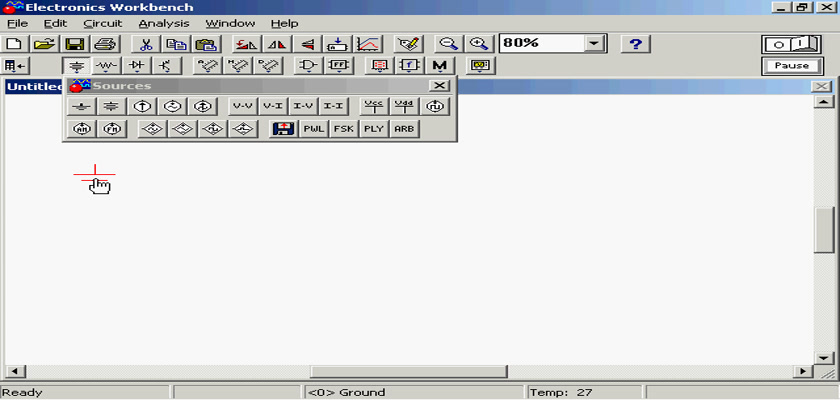The width and height of the screenshot is (840, 400).
Task: Select the Clock source
Action: tap(435, 107)
